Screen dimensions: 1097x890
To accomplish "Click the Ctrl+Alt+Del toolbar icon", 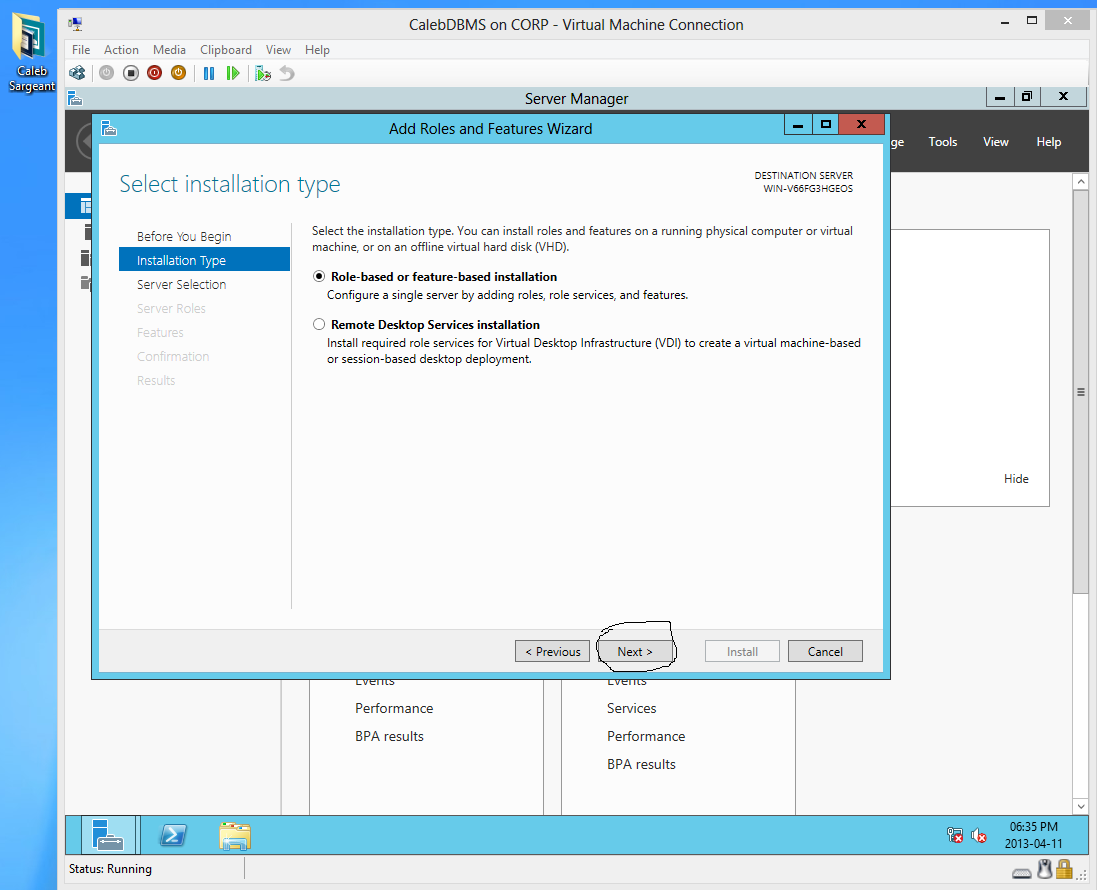I will pyautogui.click(x=77, y=73).
